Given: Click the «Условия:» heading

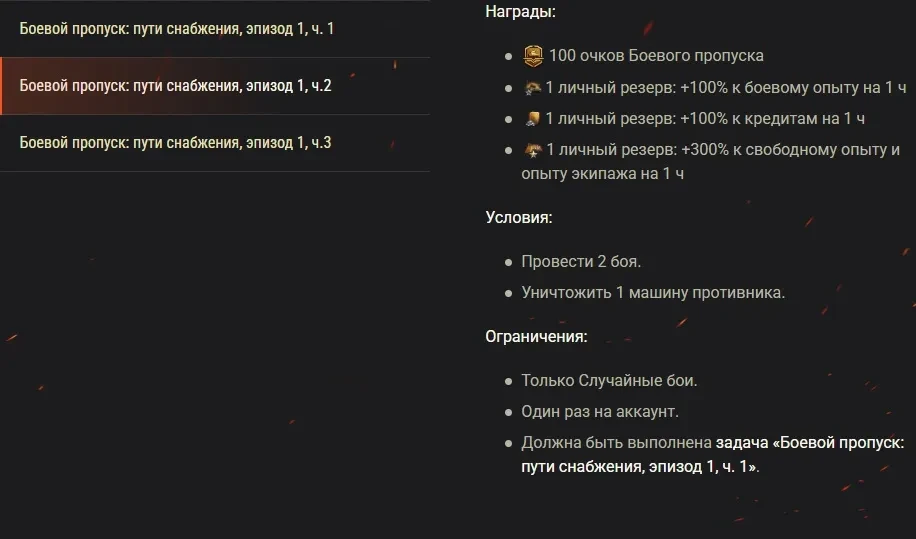Looking at the screenshot, I should (x=518, y=217).
